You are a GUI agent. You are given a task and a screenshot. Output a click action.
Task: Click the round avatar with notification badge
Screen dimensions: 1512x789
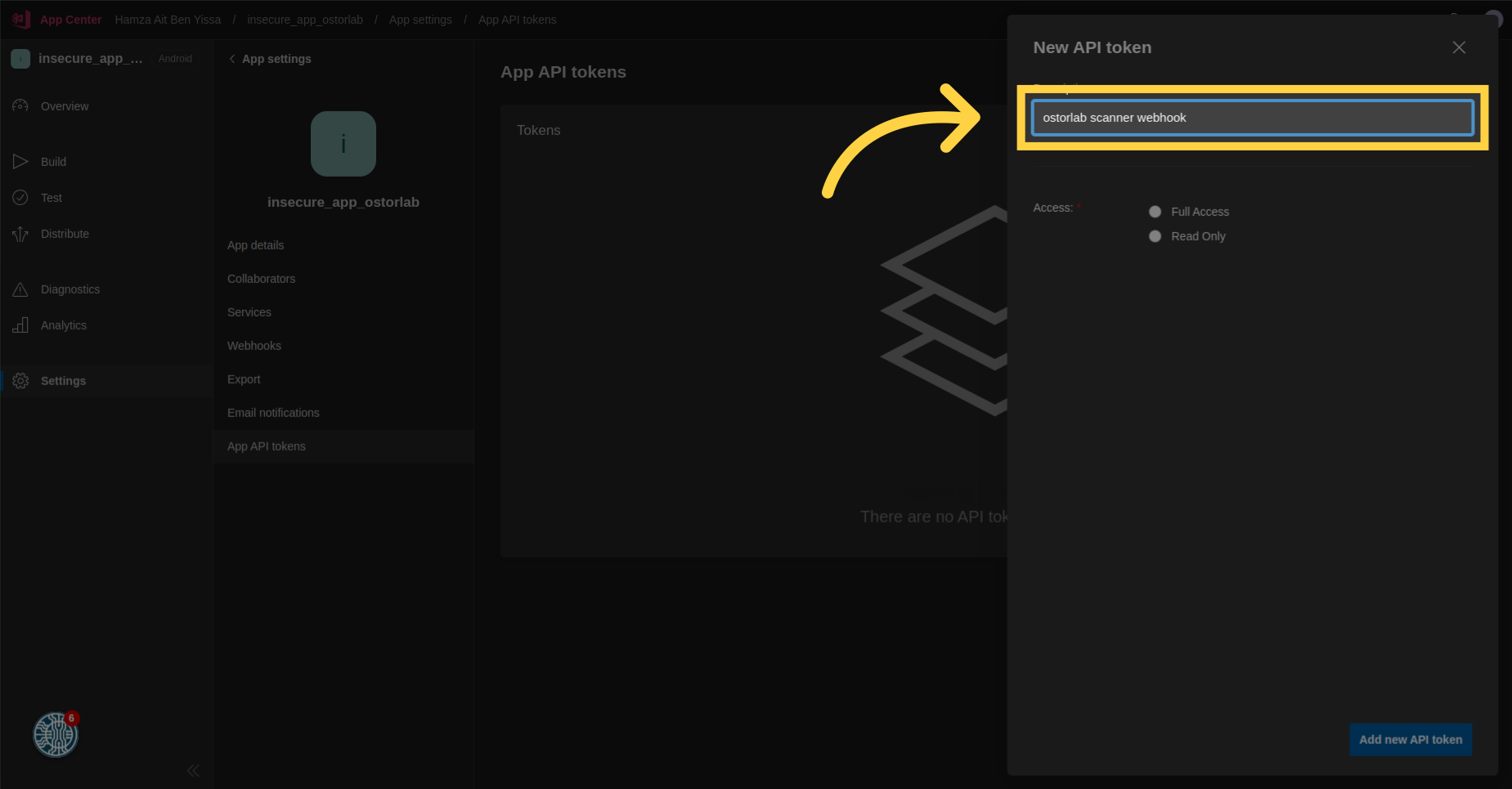pos(55,734)
